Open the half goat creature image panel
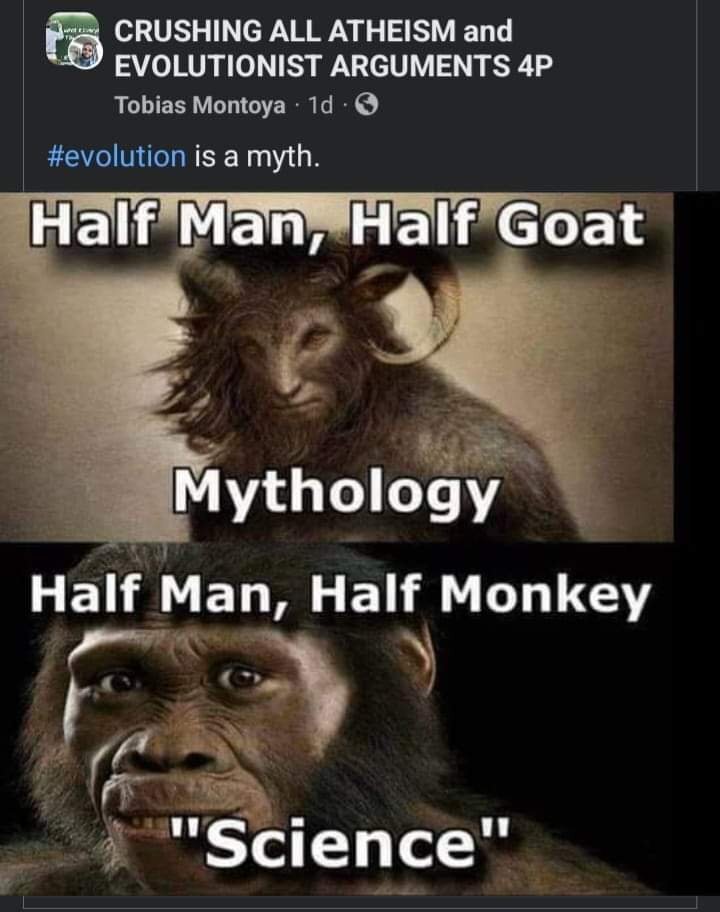 click(x=337, y=368)
